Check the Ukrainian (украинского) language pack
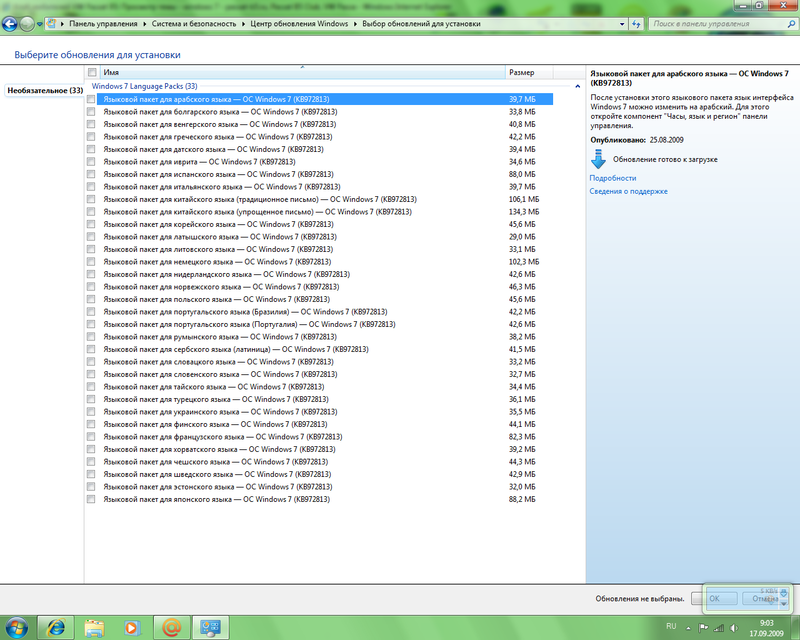The height and width of the screenshot is (640, 800). [91, 411]
